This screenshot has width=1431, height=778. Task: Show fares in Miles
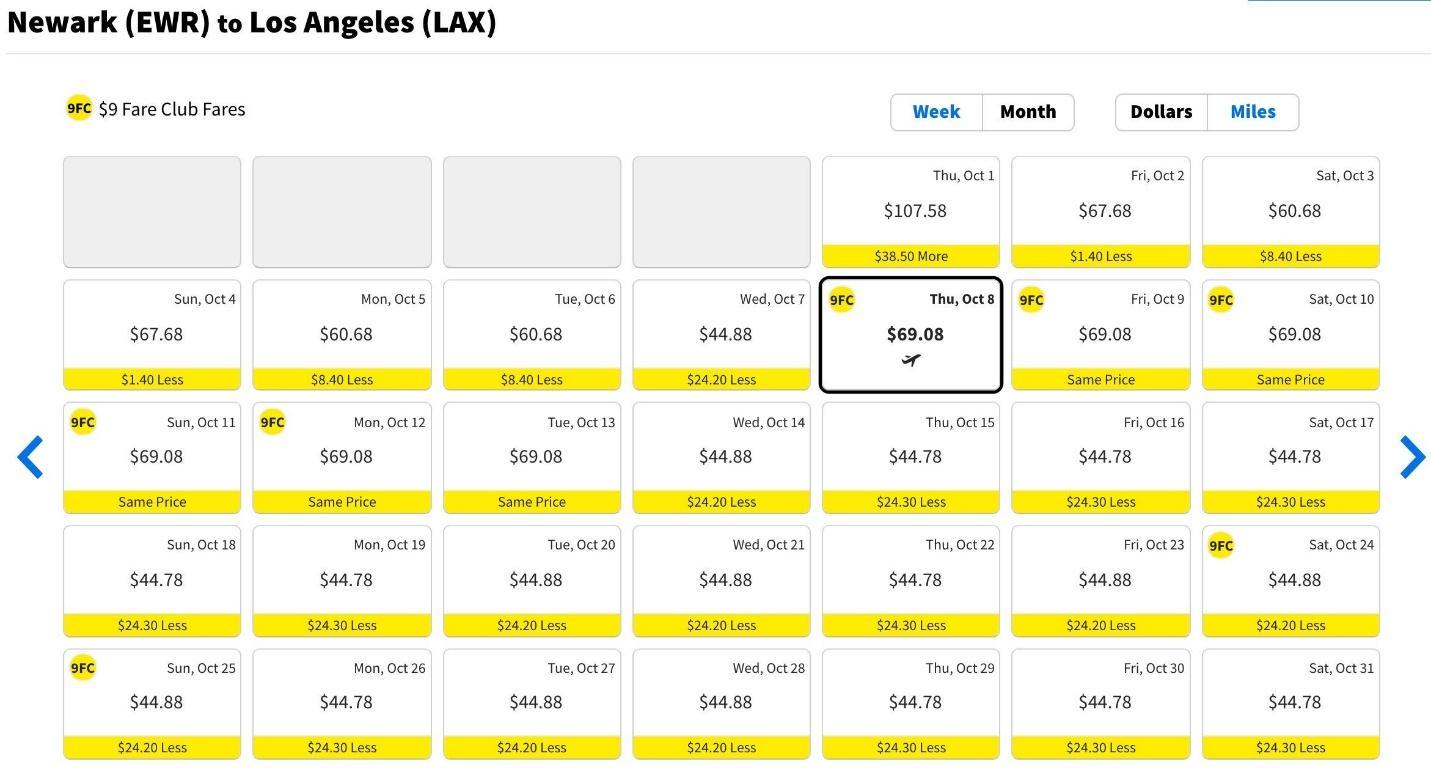click(x=1253, y=112)
